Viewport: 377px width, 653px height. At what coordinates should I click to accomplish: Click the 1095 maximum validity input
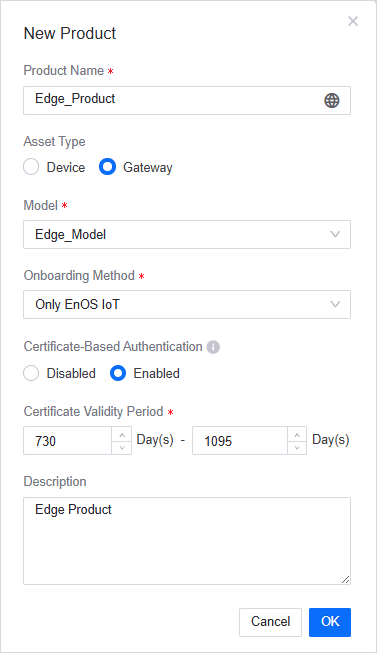(x=240, y=441)
